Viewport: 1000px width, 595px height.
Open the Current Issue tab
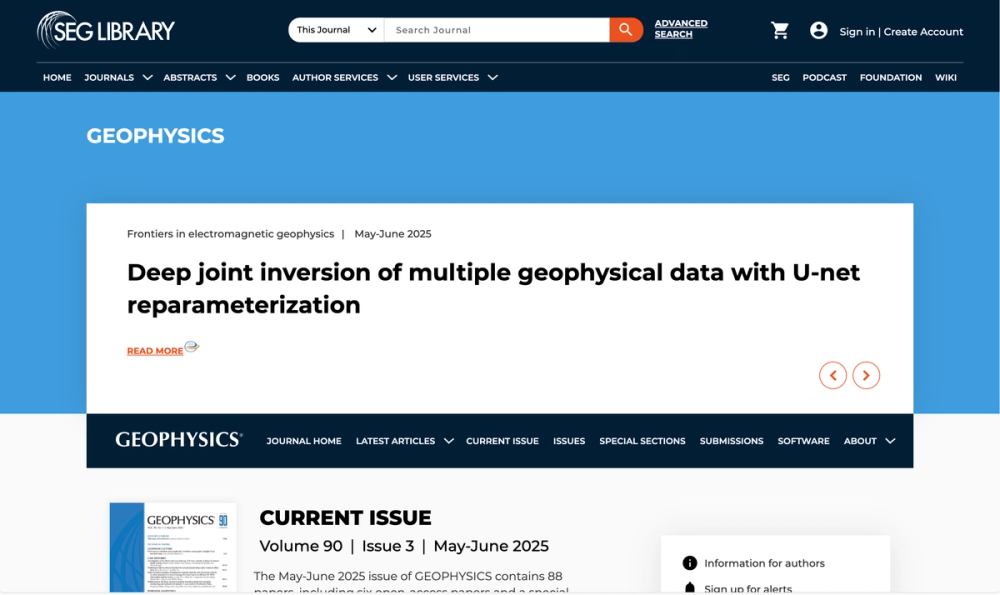tap(503, 441)
